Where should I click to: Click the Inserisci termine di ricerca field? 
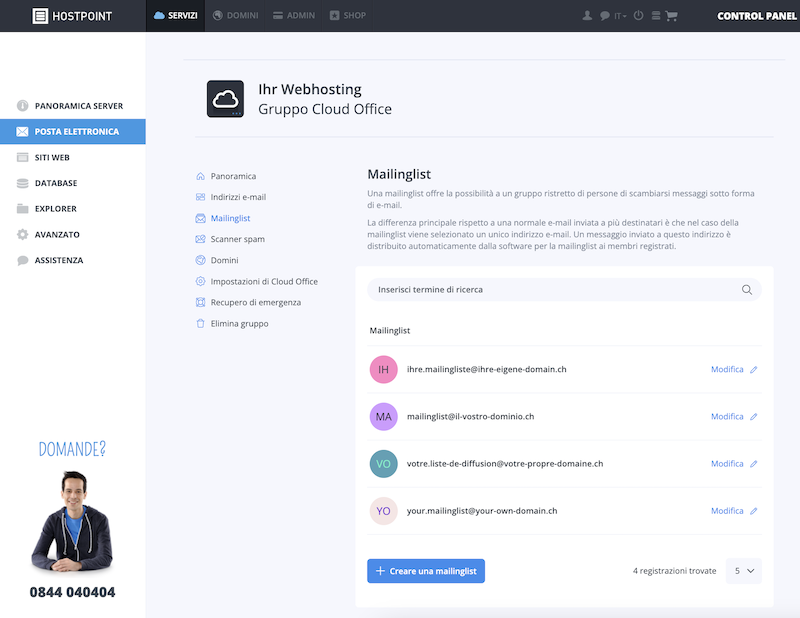point(564,290)
